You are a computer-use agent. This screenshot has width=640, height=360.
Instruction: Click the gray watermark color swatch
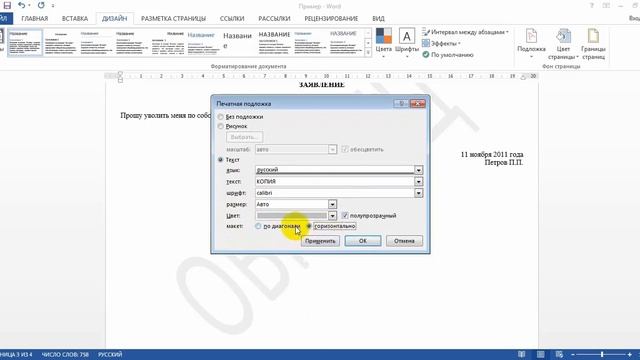coord(292,216)
